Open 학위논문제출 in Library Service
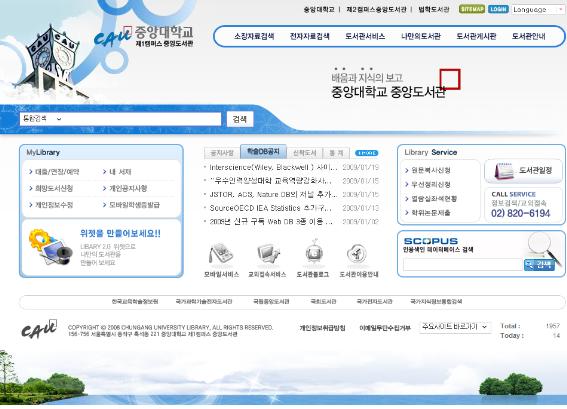The width and height of the screenshot is (567, 409). point(431,213)
